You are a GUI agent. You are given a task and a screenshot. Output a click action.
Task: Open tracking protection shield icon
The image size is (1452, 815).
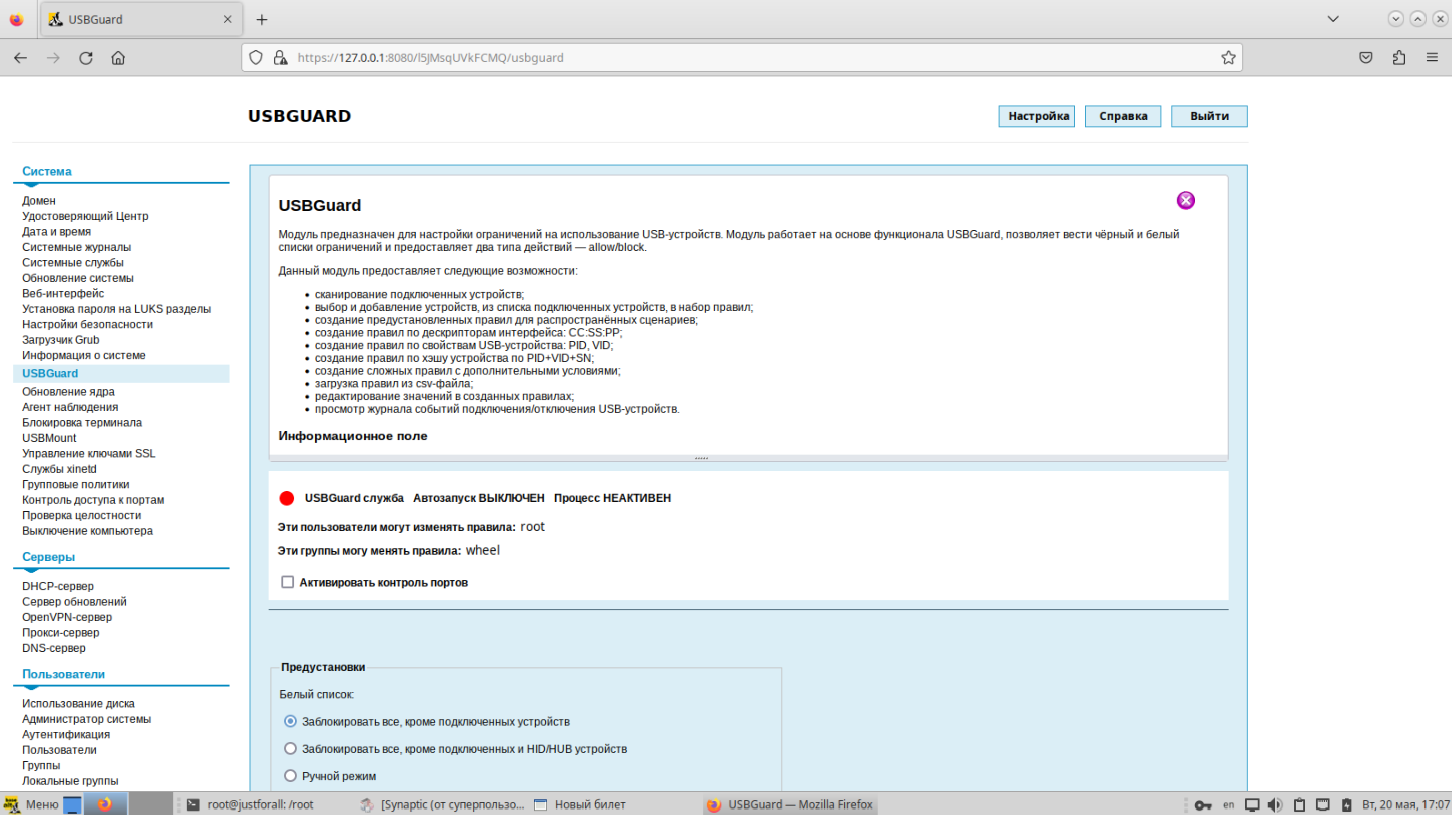click(x=256, y=58)
